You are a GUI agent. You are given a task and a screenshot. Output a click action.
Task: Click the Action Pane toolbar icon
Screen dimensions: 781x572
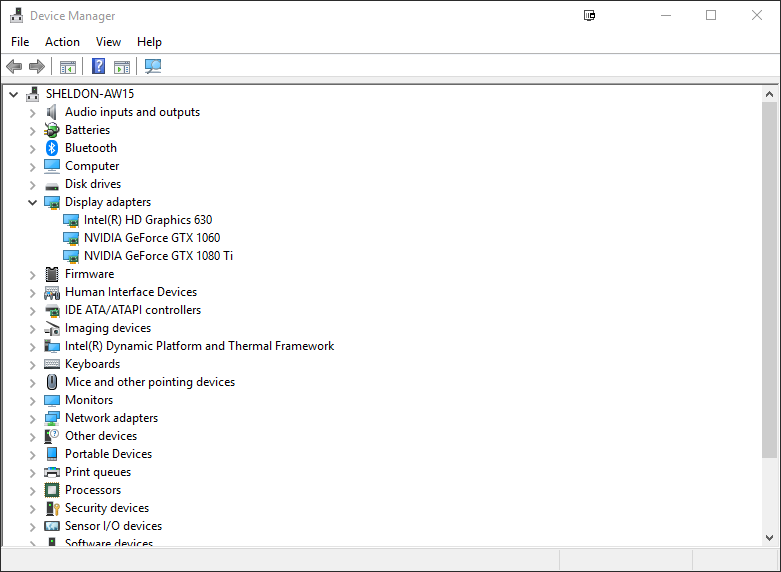[122, 66]
